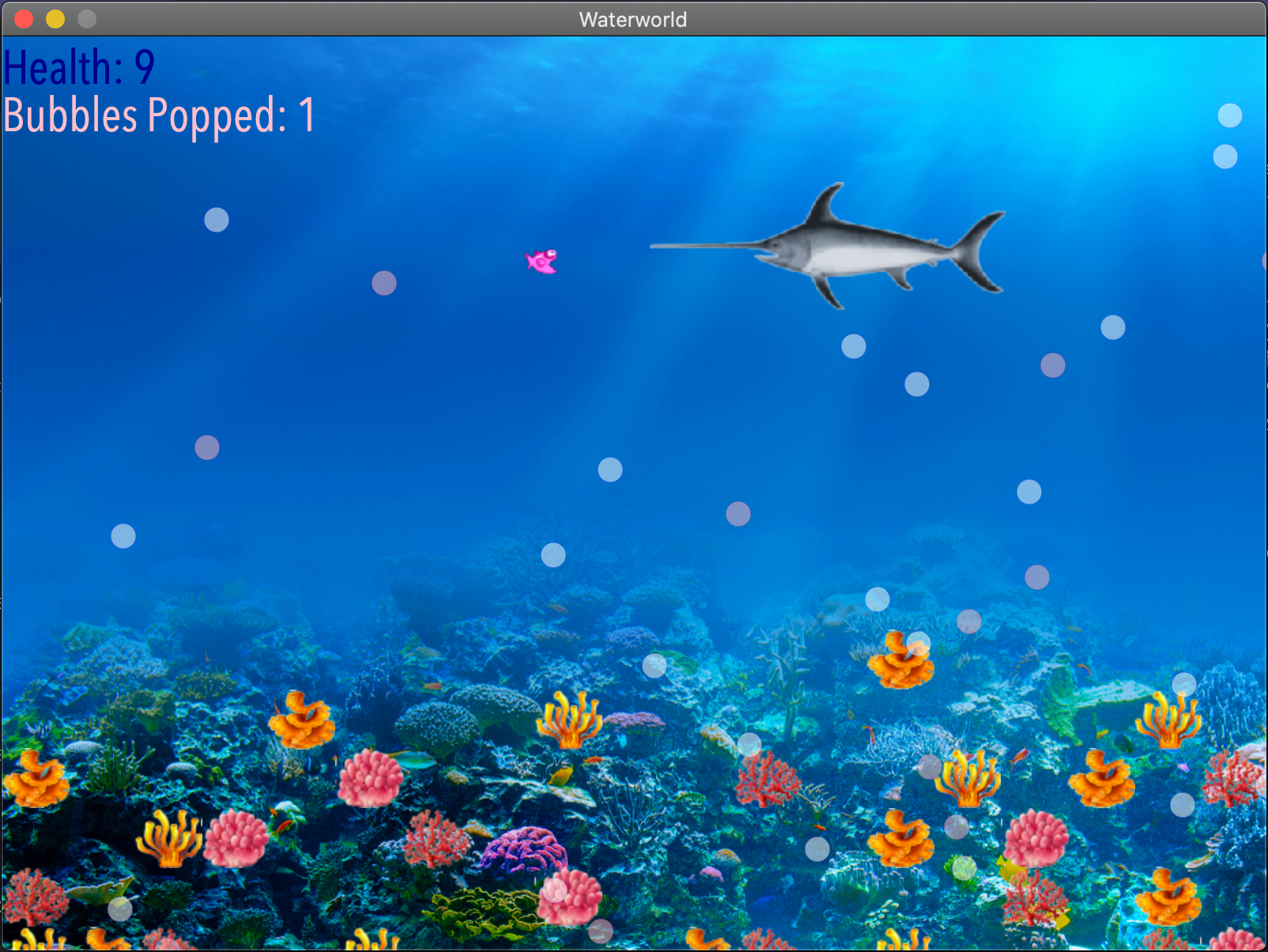Pop the bubble overlapping the highest orange coral

tap(918, 644)
